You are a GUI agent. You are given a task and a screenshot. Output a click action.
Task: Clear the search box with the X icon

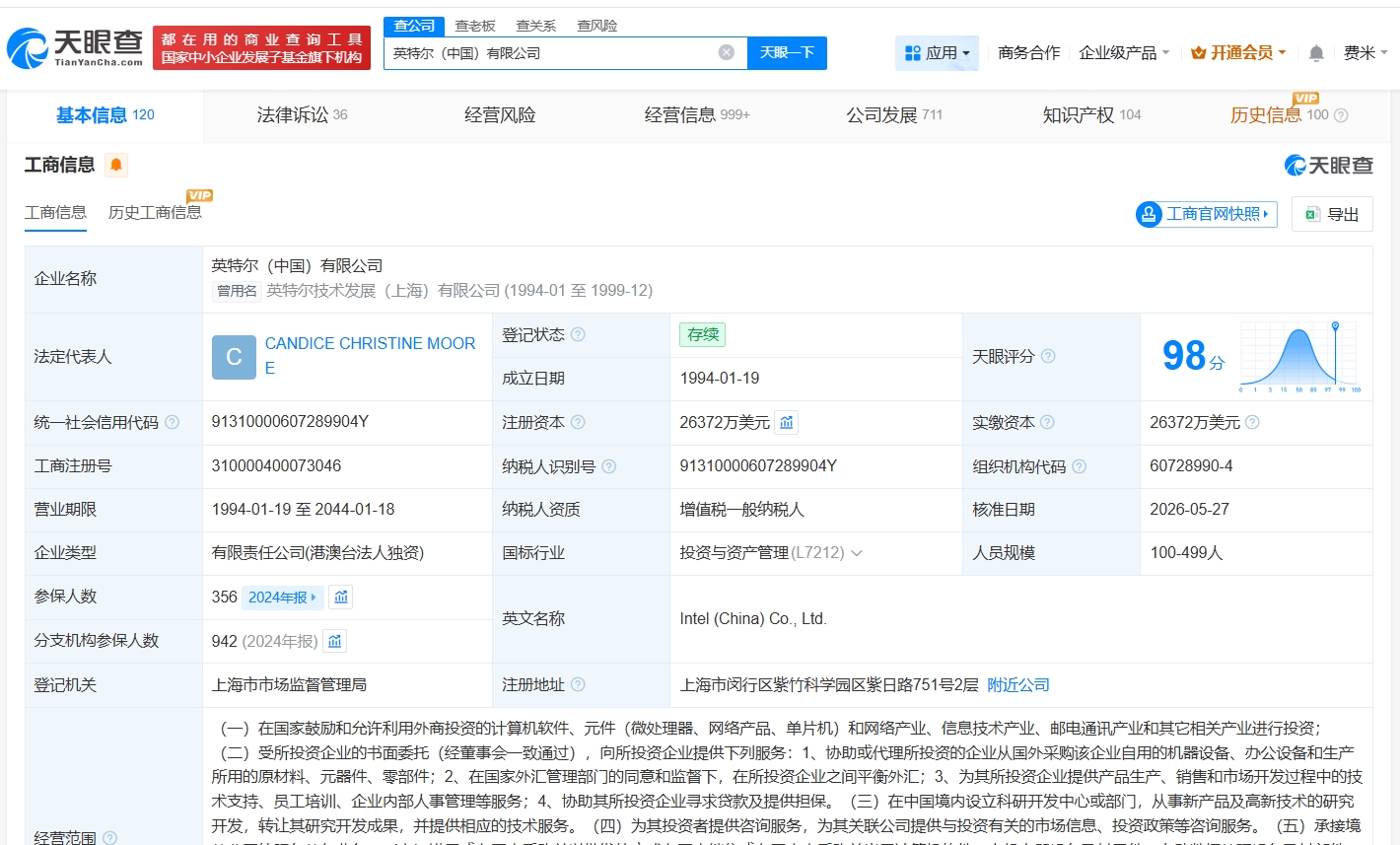pyautogui.click(x=727, y=52)
